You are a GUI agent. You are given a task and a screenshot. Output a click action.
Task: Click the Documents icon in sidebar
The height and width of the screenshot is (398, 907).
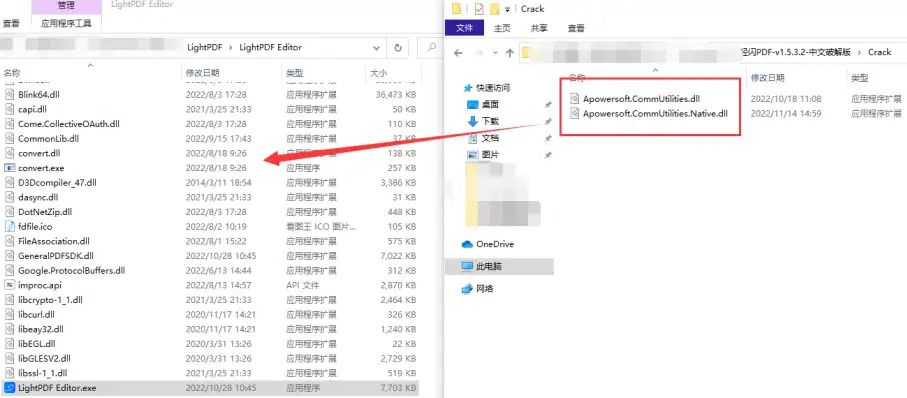coord(473,138)
